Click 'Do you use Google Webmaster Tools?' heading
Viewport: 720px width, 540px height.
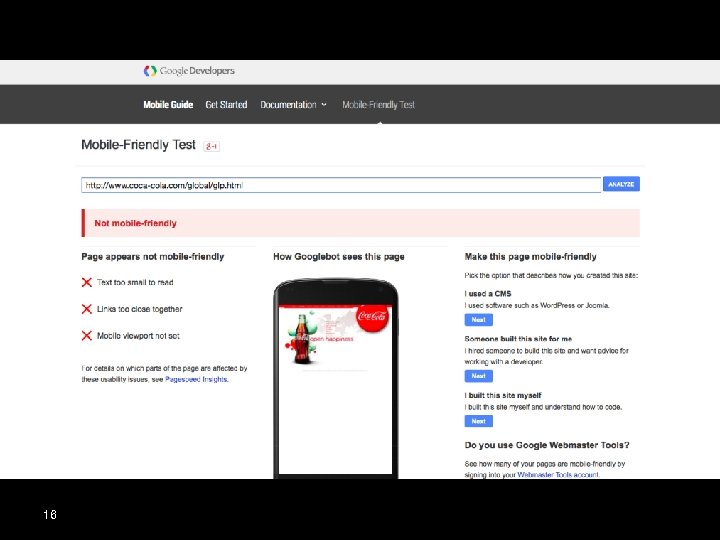pyautogui.click(x=547, y=445)
